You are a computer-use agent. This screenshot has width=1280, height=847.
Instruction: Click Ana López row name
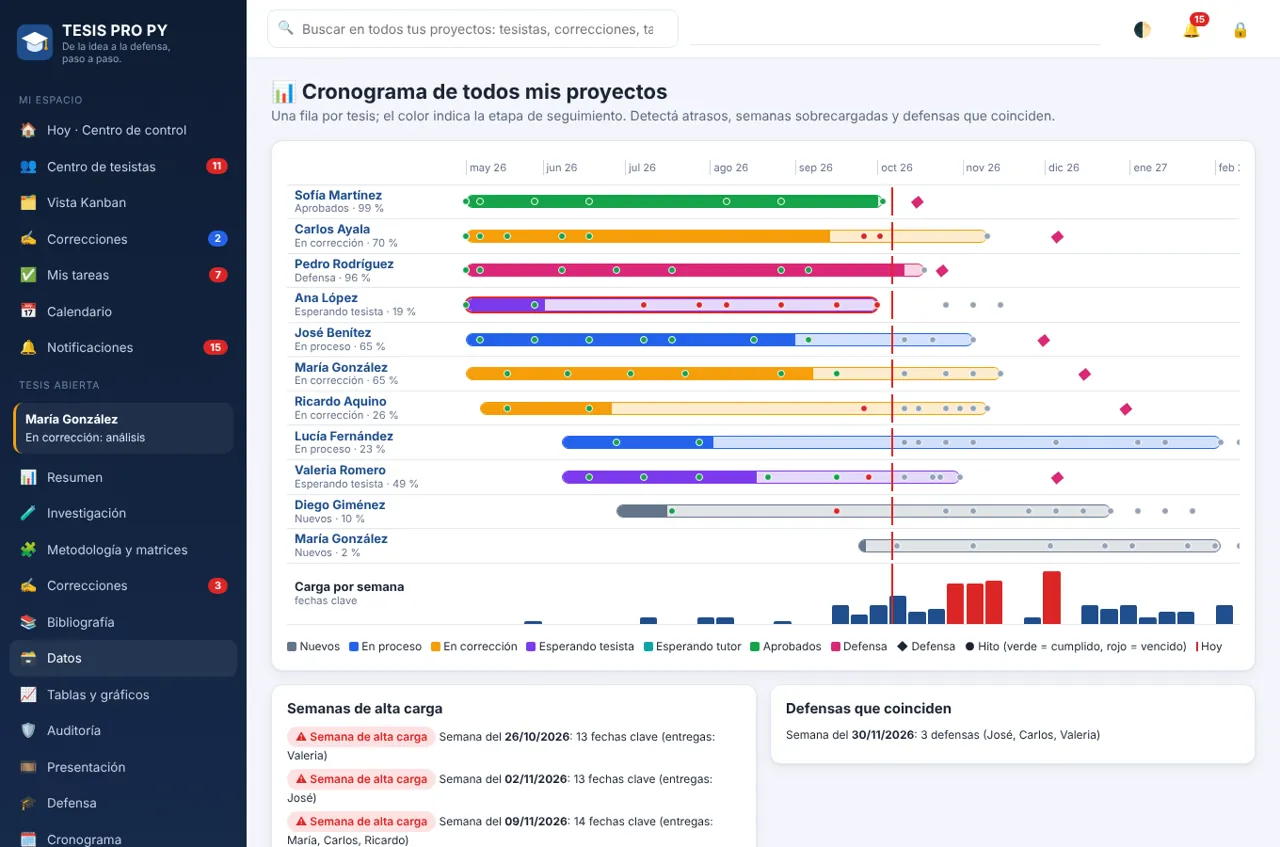point(326,298)
